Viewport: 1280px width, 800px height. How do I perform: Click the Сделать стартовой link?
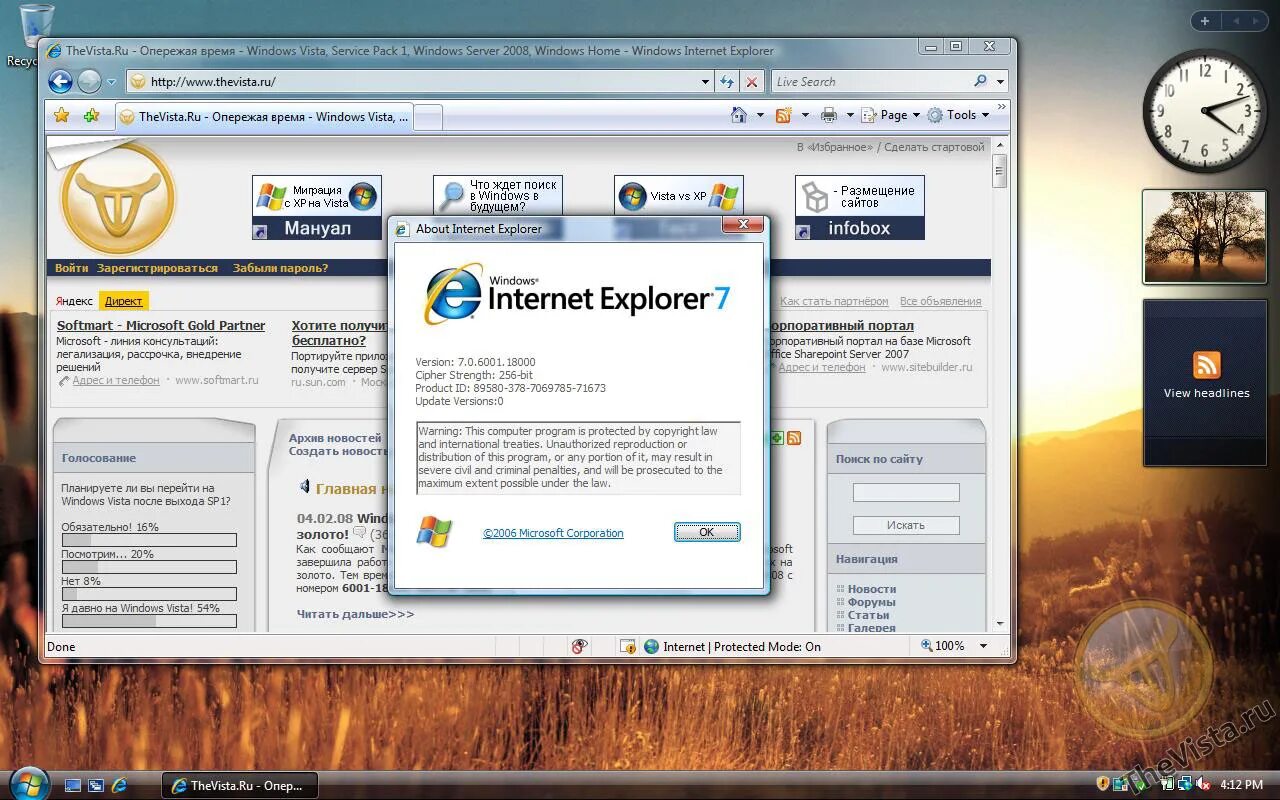(x=934, y=147)
